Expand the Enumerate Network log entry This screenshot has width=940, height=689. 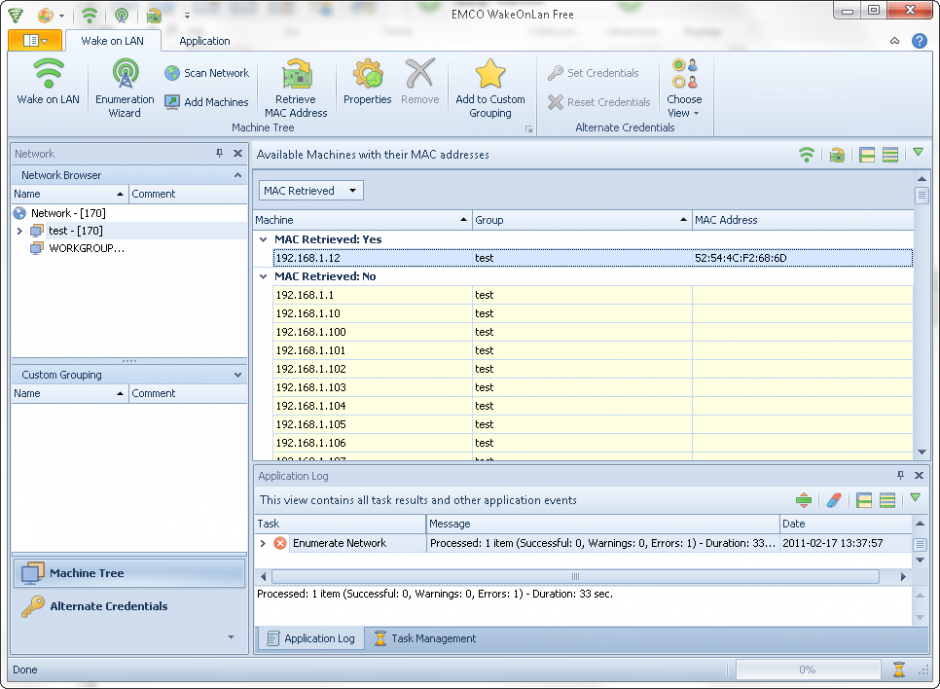(263, 543)
